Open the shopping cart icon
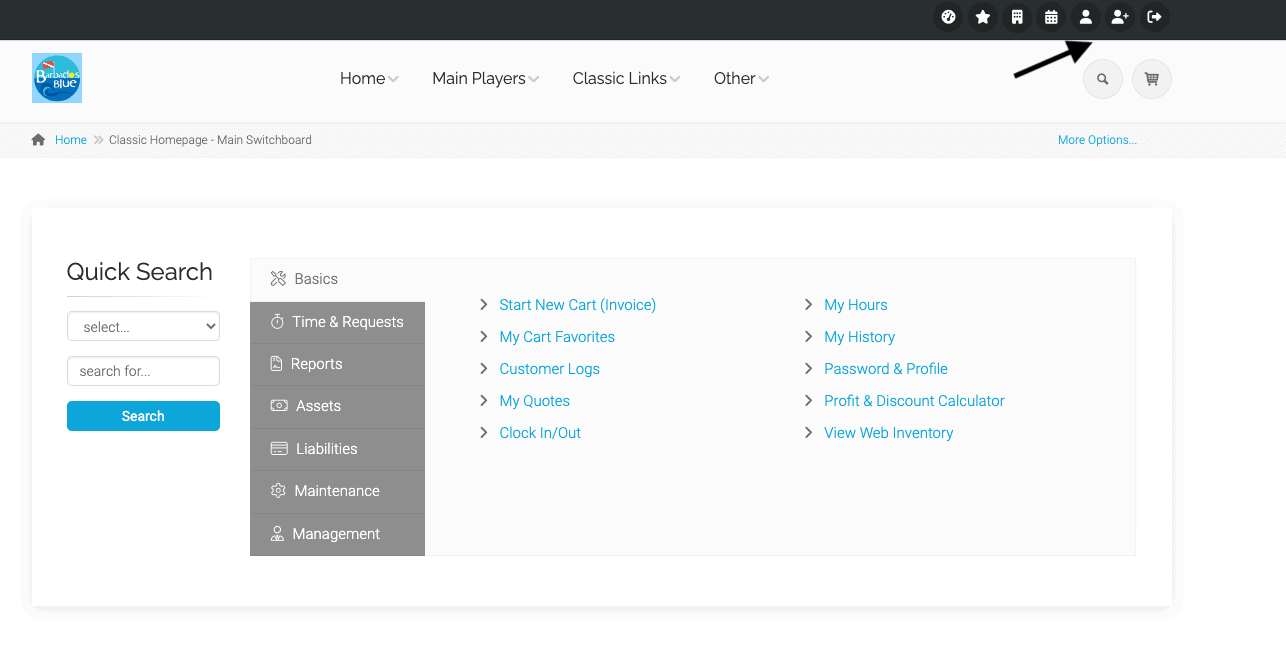This screenshot has width=1286, height=654. [1151, 79]
